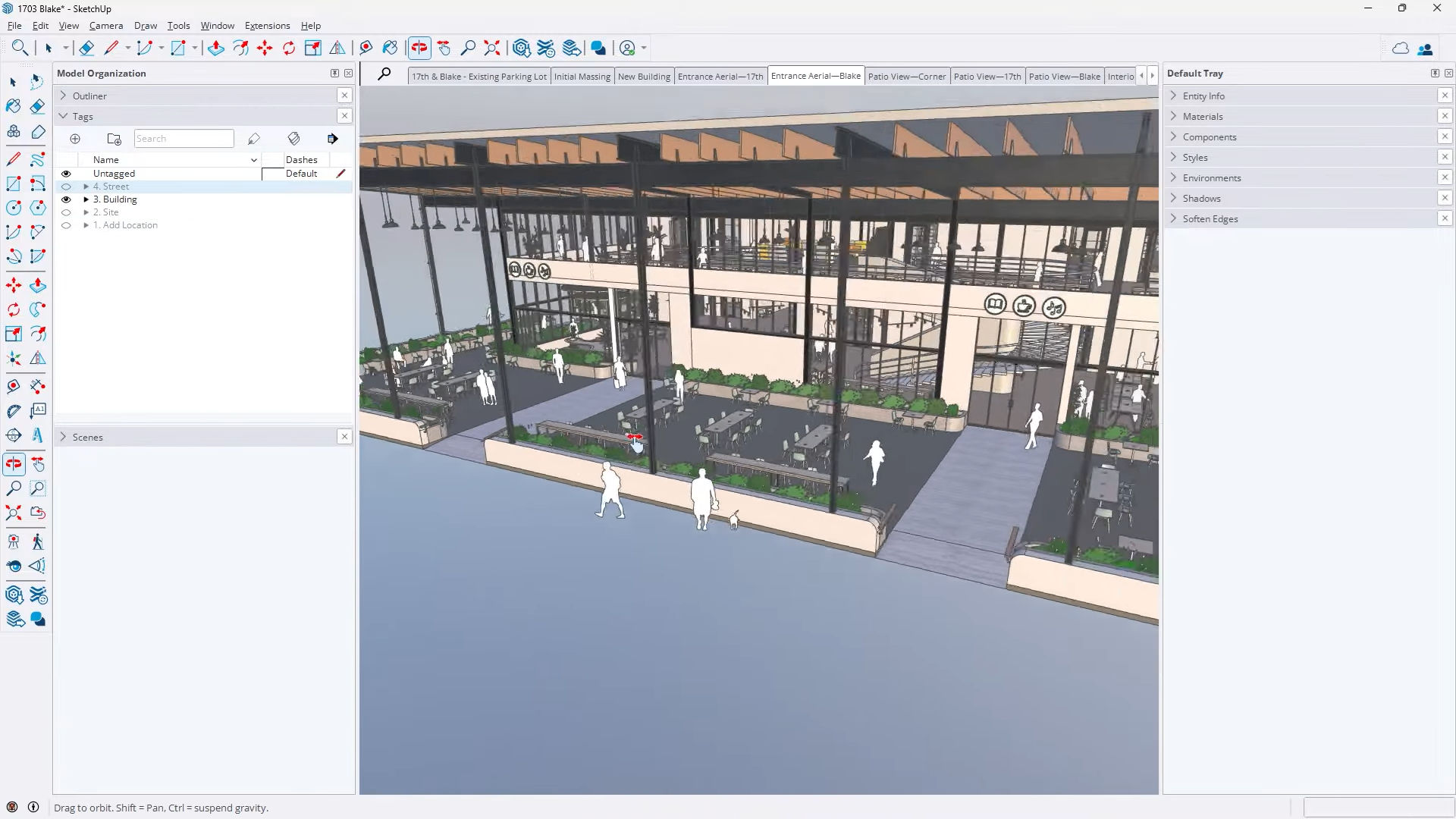
Task: Click the info button in the status bar
Action: point(34,808)
